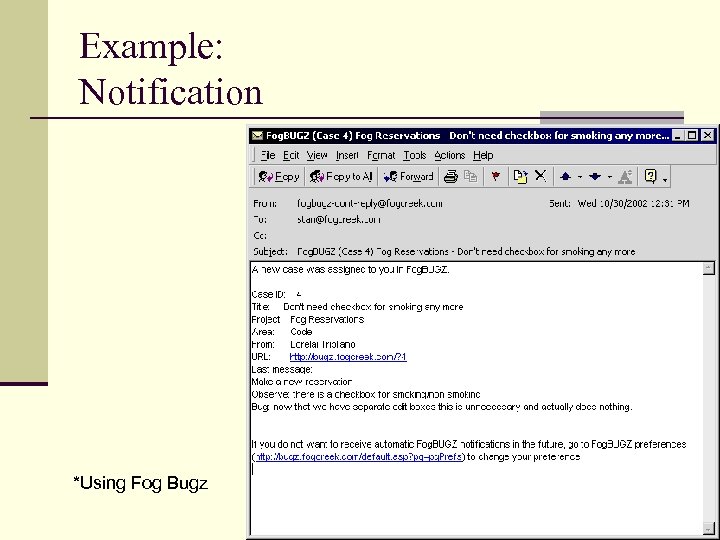Click the '*Using Fog Bugz' slide caption
Image resolution: width=720 pixels, height=540 pixels.
[x=141, y=483]
